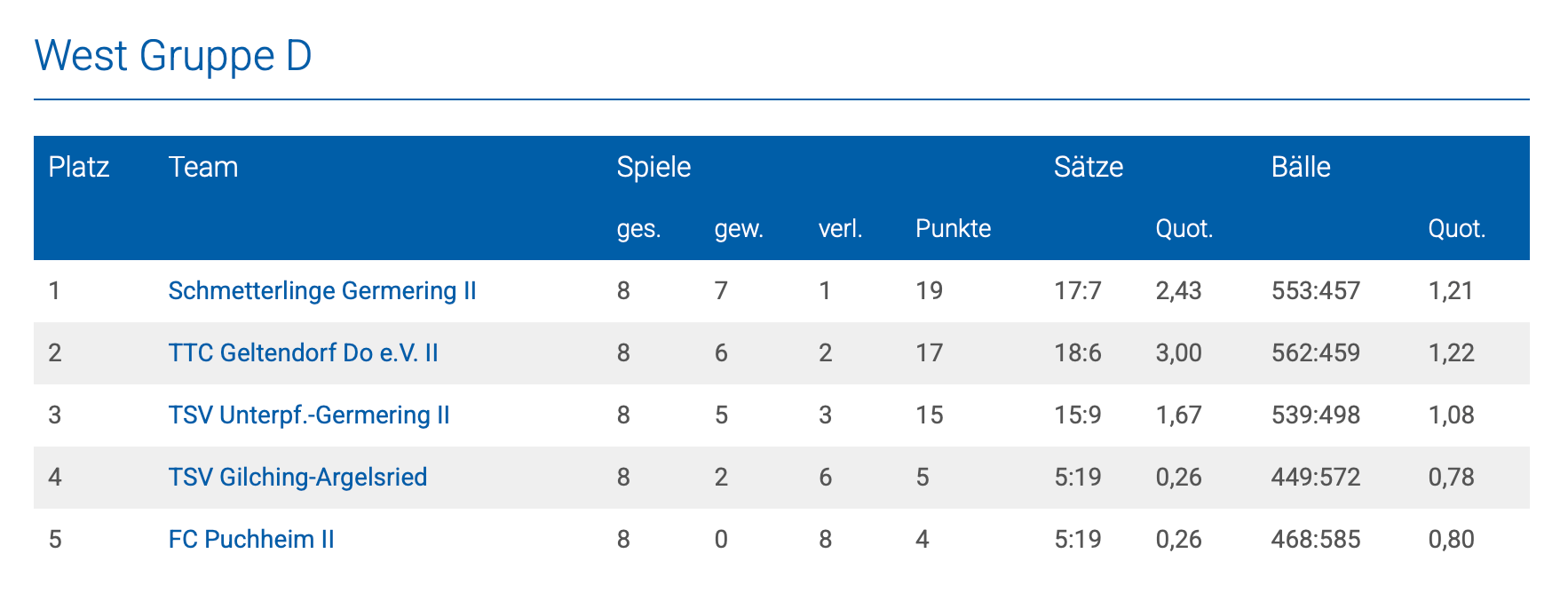Click the 0,80 ball quotient value

(x=1451, y=540)
